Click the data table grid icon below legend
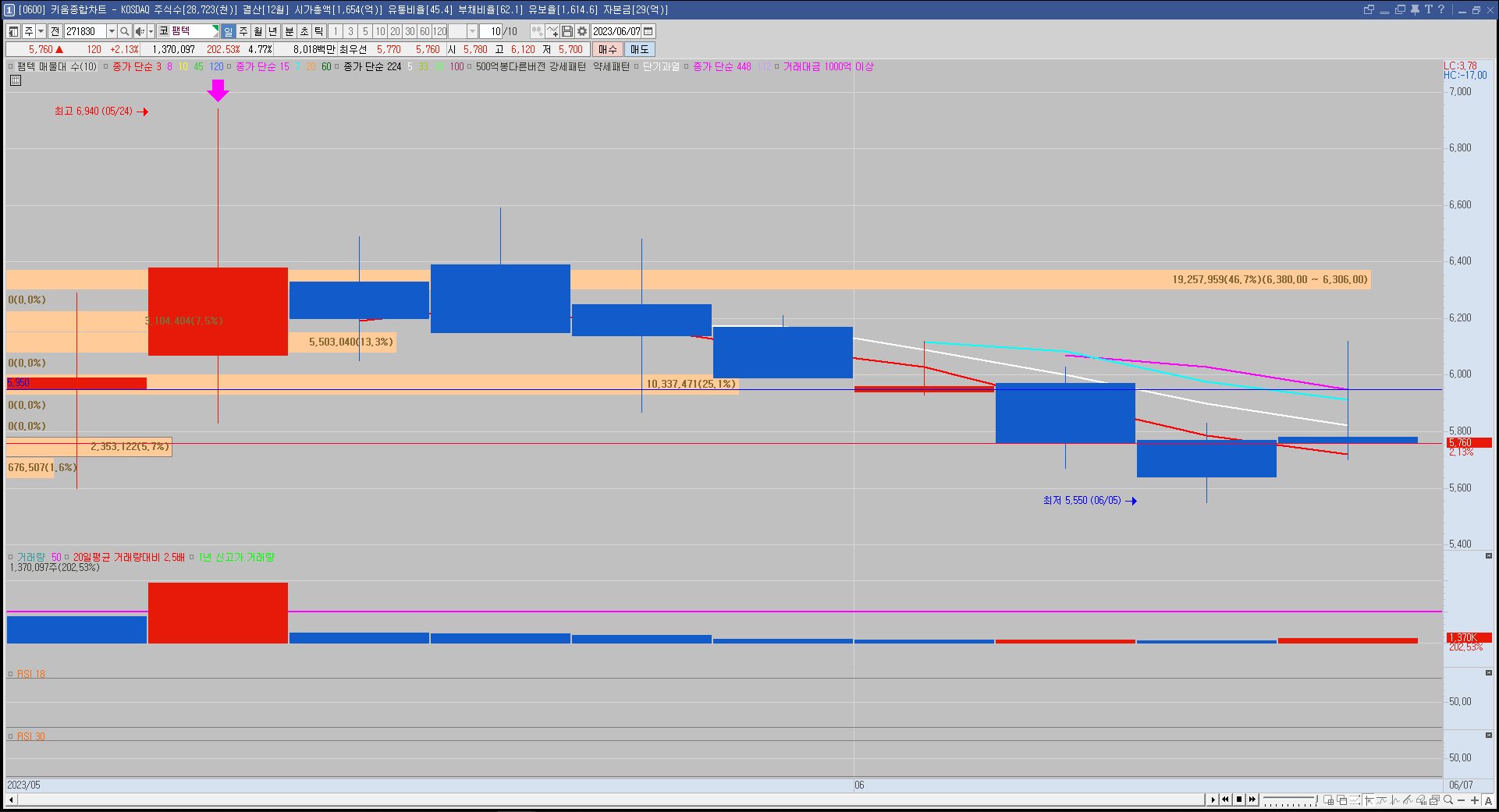The height and width of the screenshot is (812, 1499). click(16, 80)
